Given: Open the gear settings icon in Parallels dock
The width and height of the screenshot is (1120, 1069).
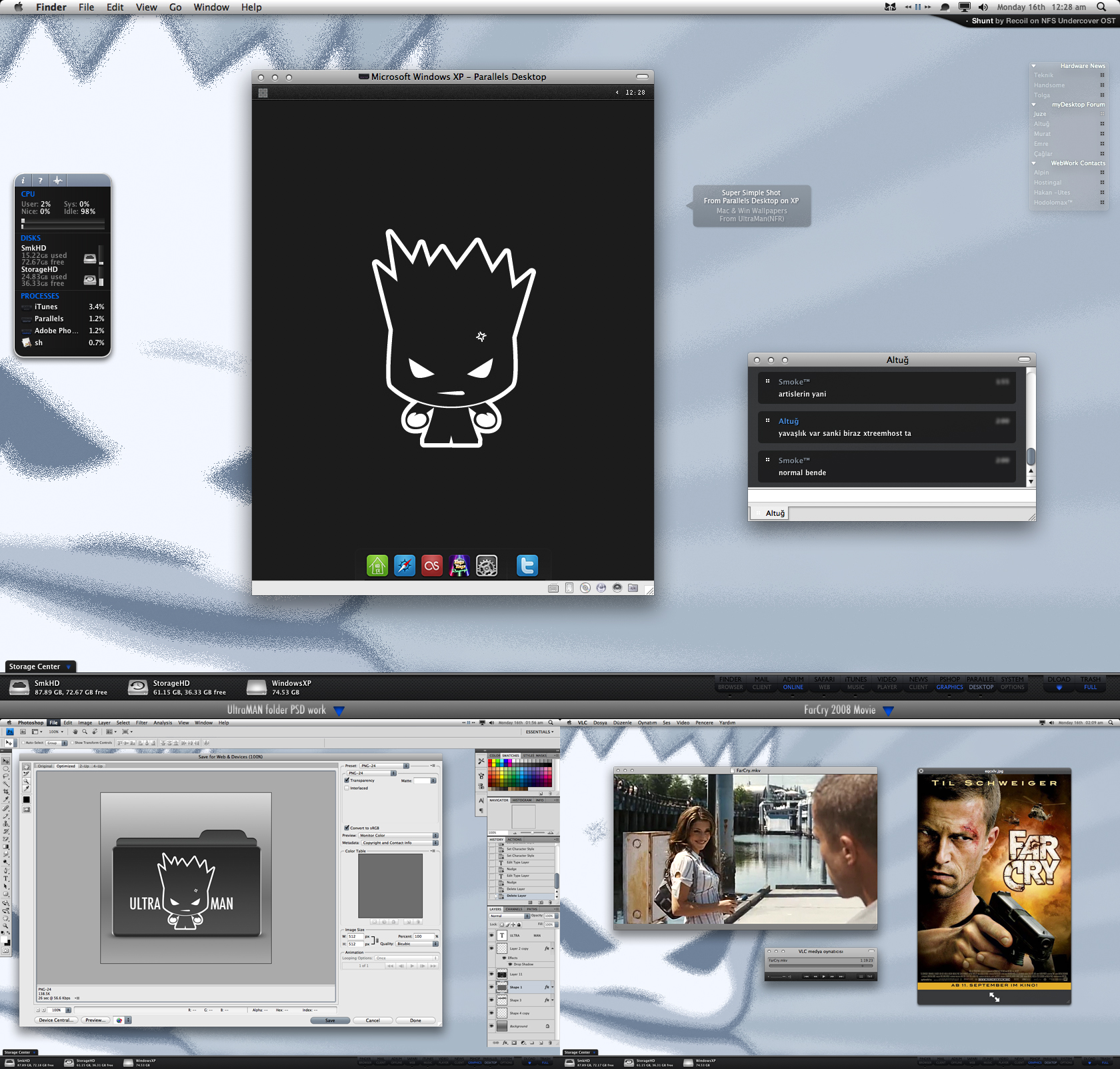Looking at the screenshot, I should point(487,566).
